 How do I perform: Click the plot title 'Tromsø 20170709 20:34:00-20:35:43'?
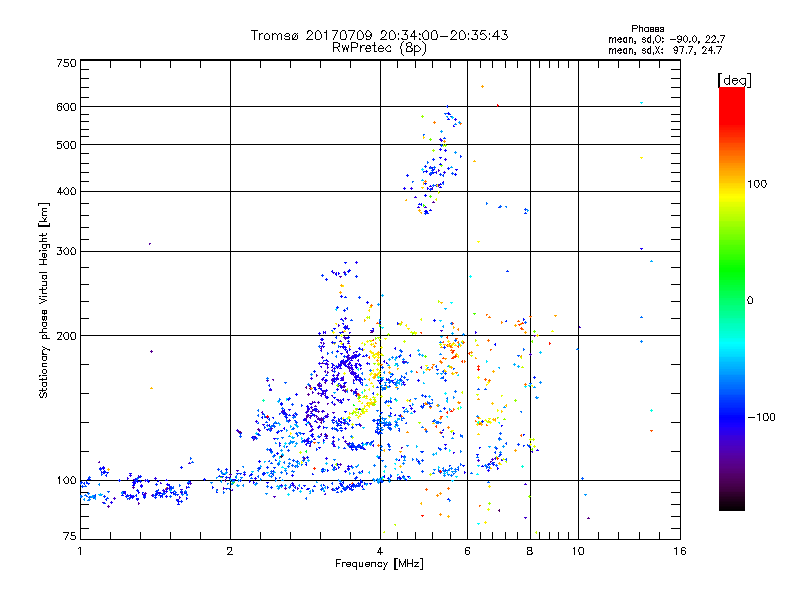pos(379,35)
